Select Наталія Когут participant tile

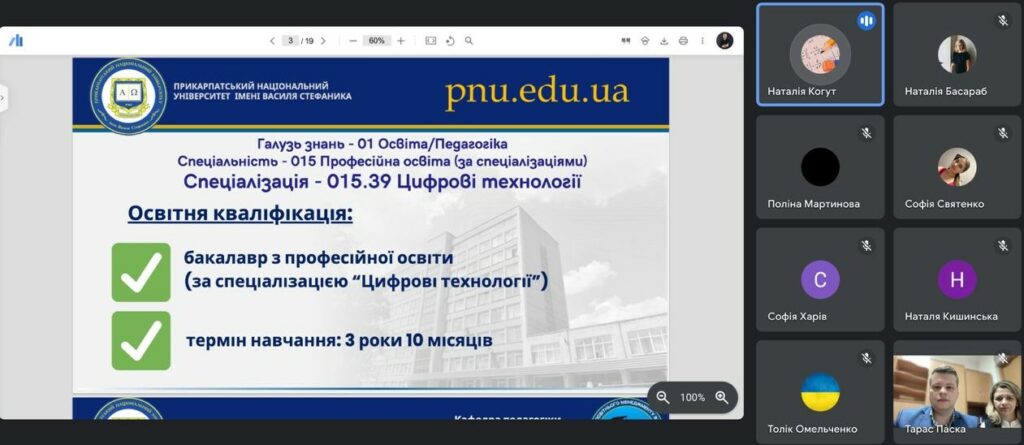(820, 54)
